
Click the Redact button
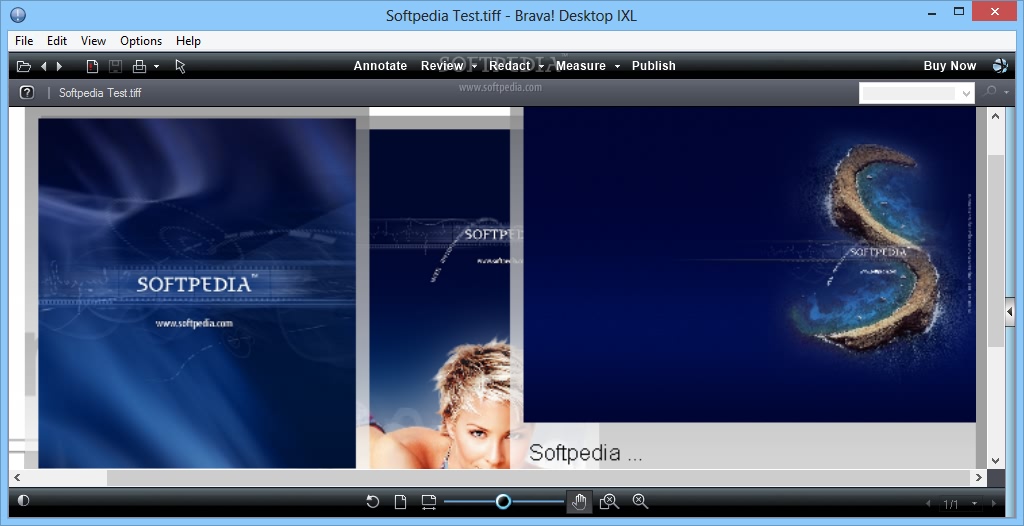pos(510,66)
